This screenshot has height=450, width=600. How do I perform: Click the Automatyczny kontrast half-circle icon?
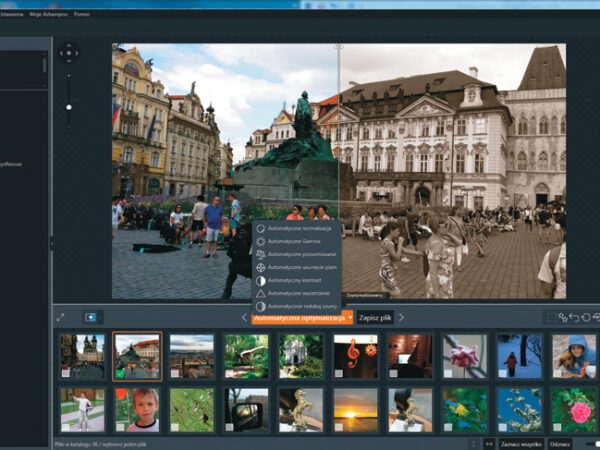tap(261, 280)
